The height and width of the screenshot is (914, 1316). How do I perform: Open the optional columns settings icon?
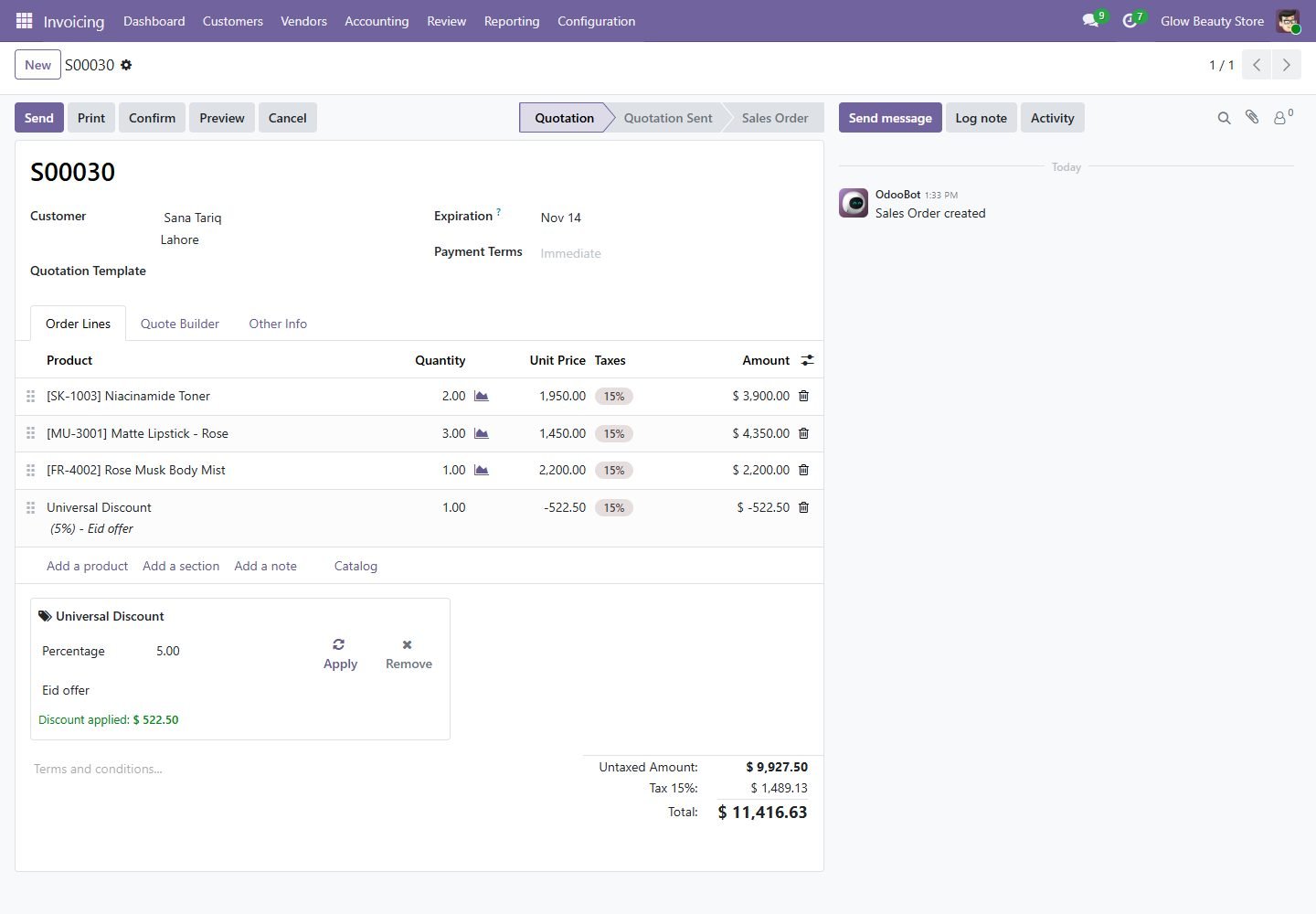[x=807, y=360]
